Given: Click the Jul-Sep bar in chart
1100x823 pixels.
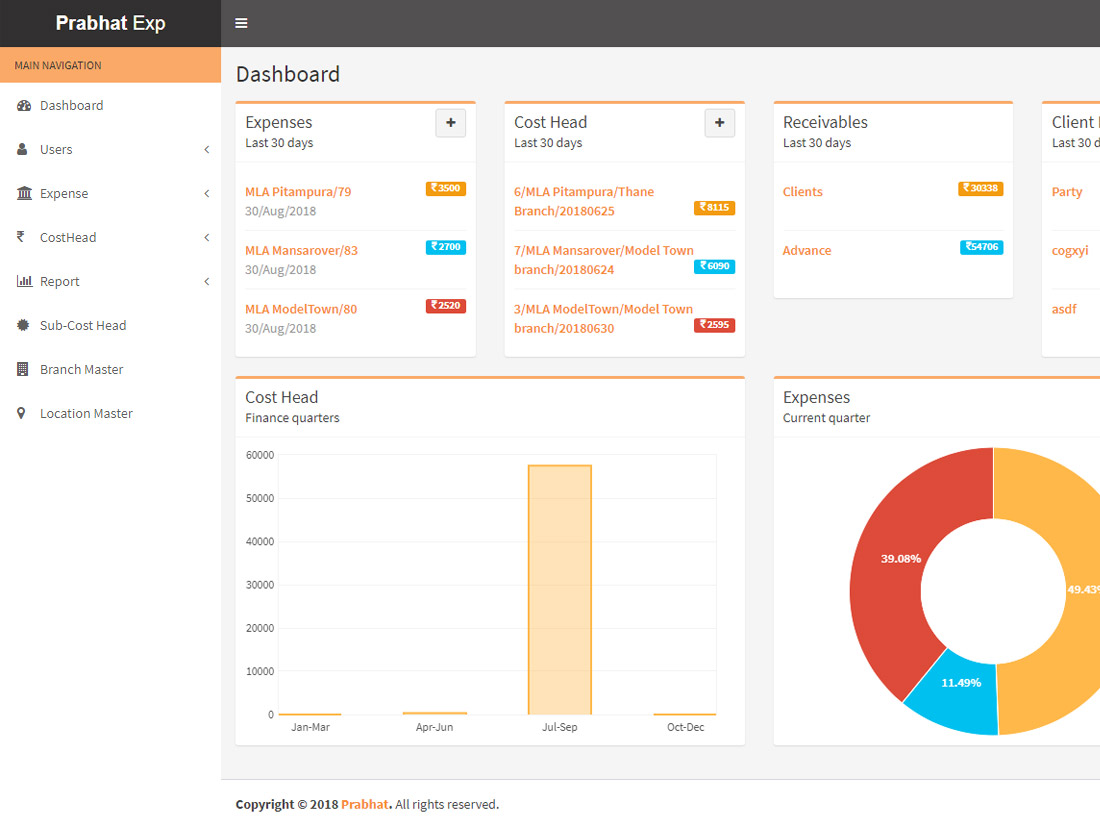Looking at the screenshot, I should pos(560,590).
